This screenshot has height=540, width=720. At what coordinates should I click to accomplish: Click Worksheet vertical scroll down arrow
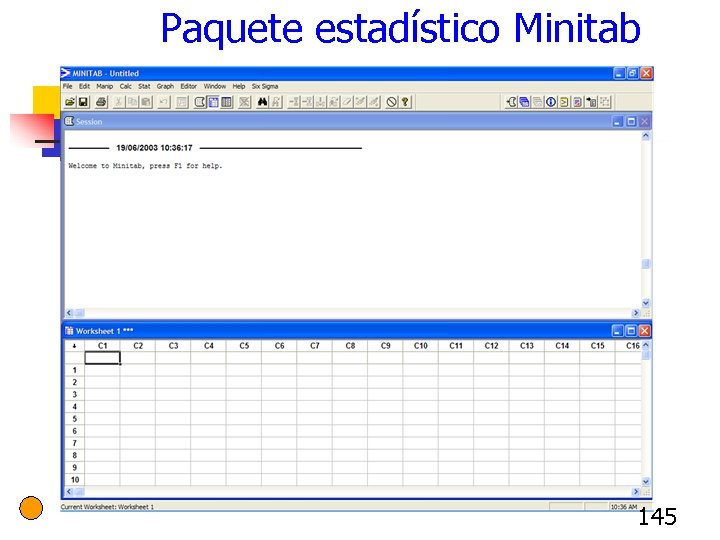646,482
